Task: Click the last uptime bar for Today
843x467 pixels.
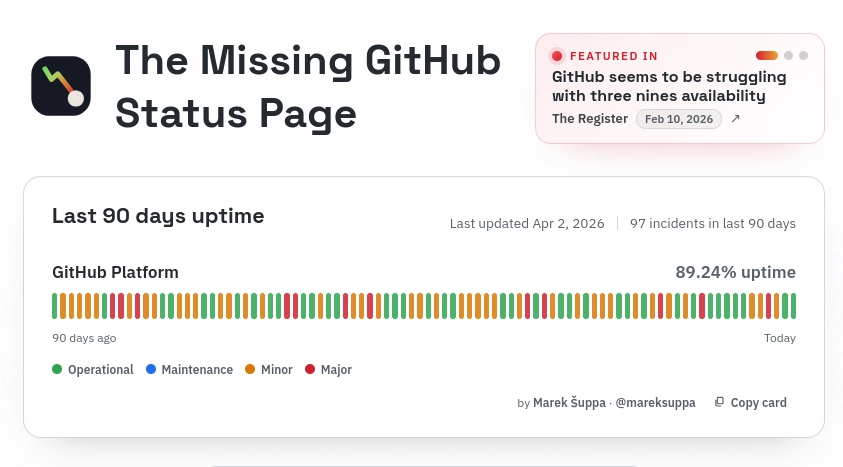Action: click(792, 306)
